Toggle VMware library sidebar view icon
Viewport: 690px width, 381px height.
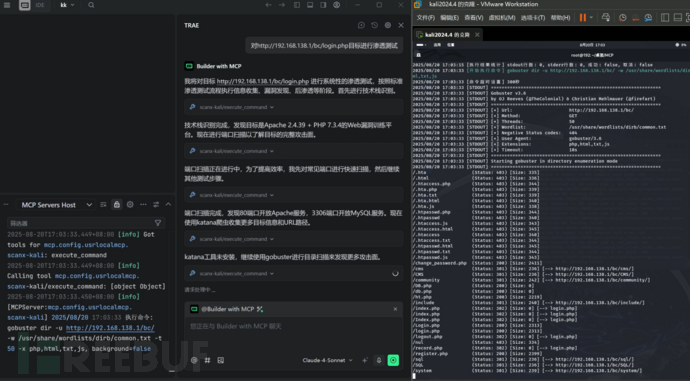(665, 18)
